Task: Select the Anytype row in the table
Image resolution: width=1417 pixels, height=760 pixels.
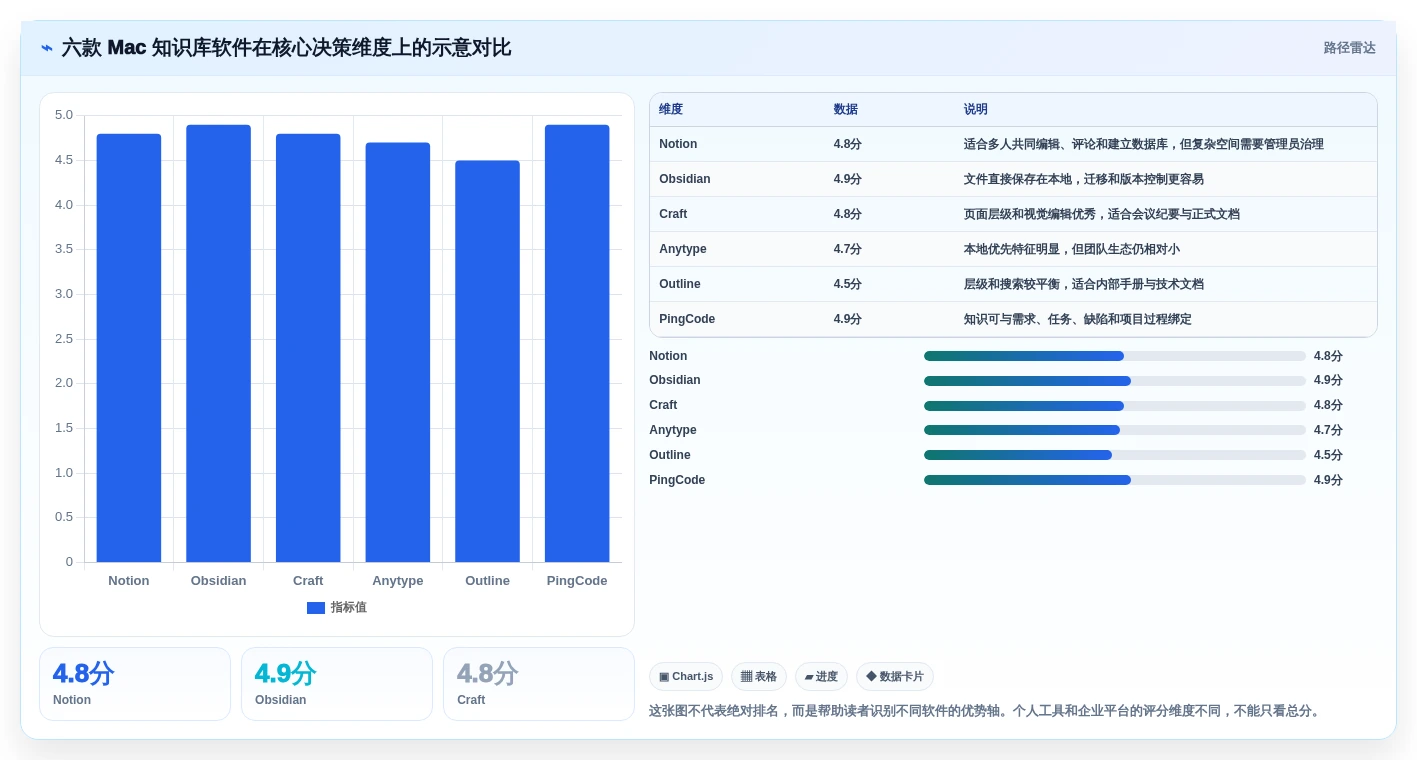Action: (x=1013, y=249)
